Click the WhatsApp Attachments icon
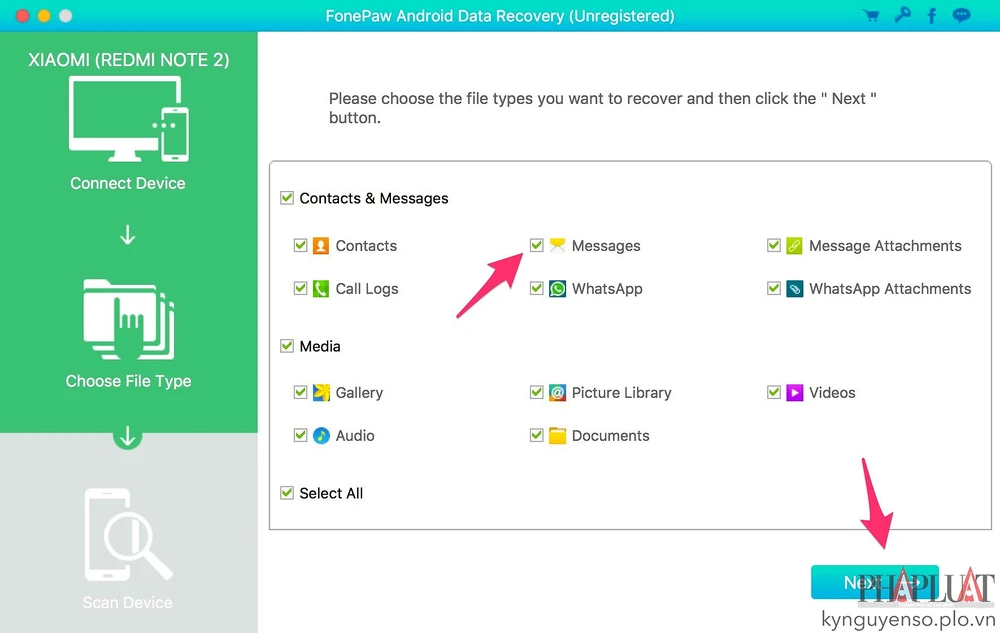1000x633 pixels. pyautogui.click(x=794, y=289)
